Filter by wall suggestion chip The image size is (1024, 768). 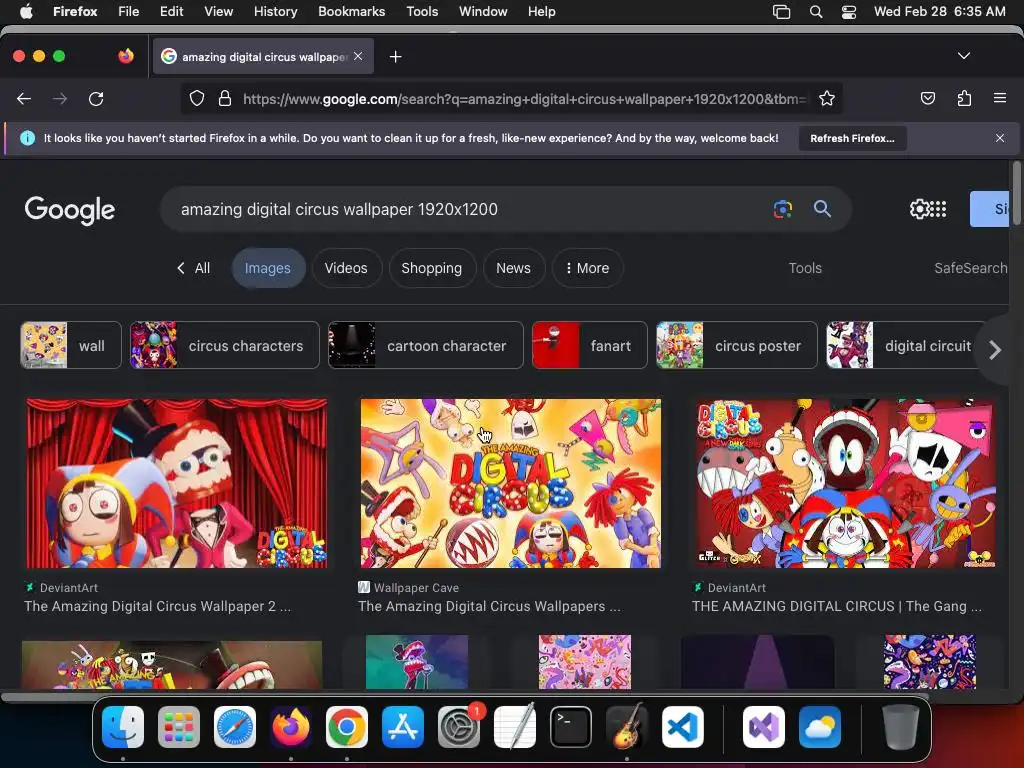71,345
